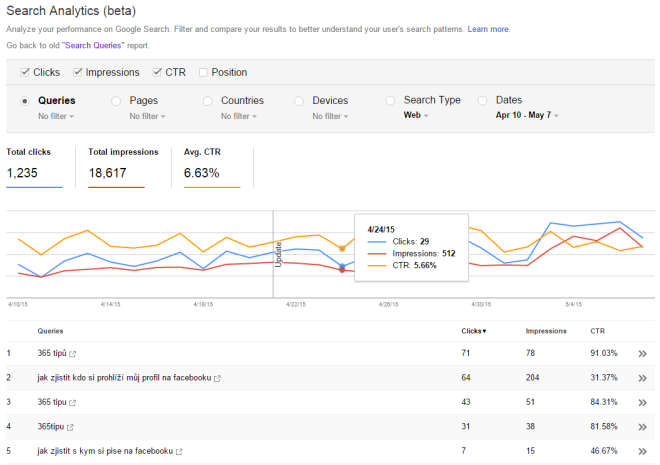Sort table by Impressions column header
The image size is (660, 465).
click(546, 331)
